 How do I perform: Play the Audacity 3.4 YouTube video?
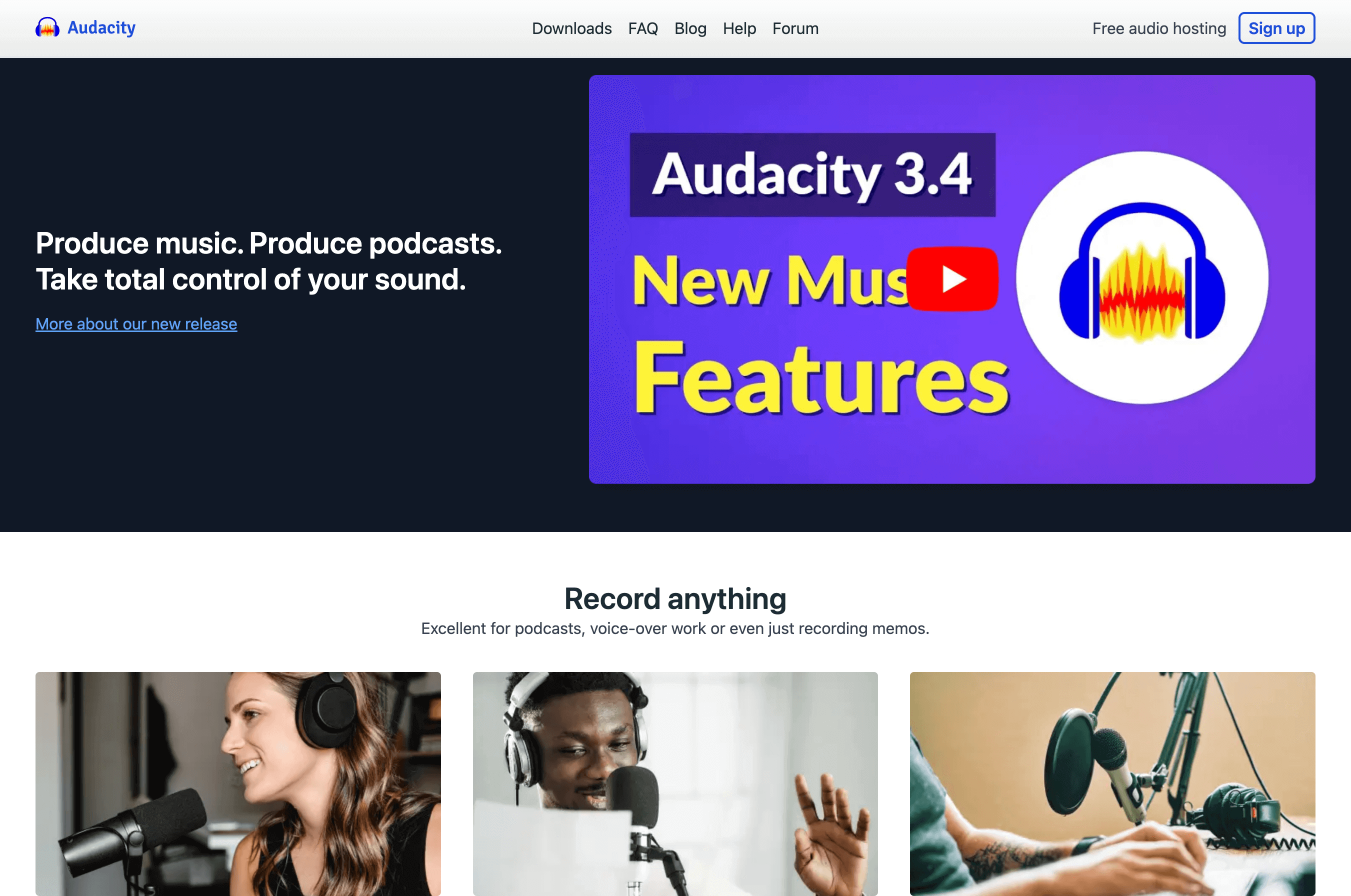tap(952, 279)
